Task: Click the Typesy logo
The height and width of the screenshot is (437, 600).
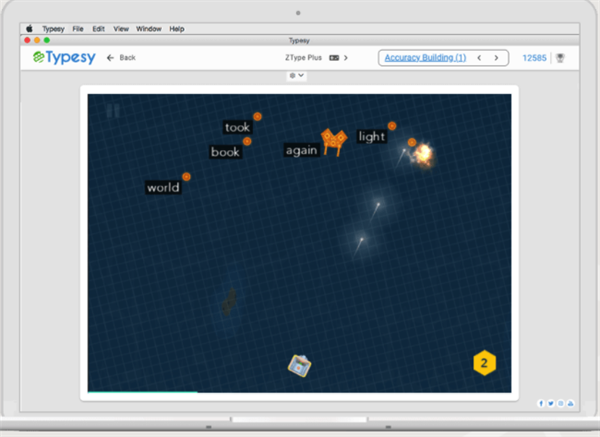Action: click(64, 57)
